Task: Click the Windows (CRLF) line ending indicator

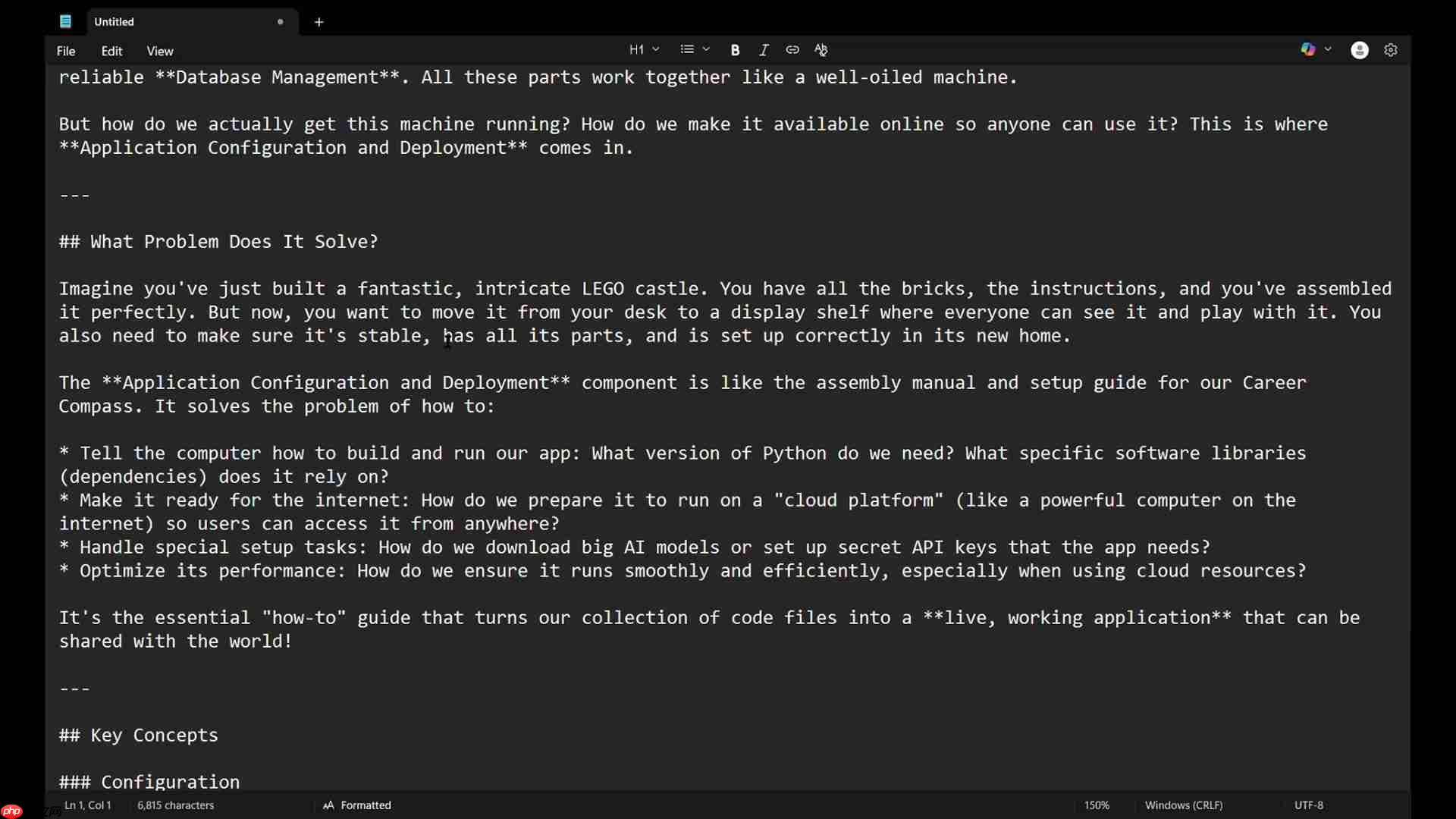Action: pos(1184,805)
